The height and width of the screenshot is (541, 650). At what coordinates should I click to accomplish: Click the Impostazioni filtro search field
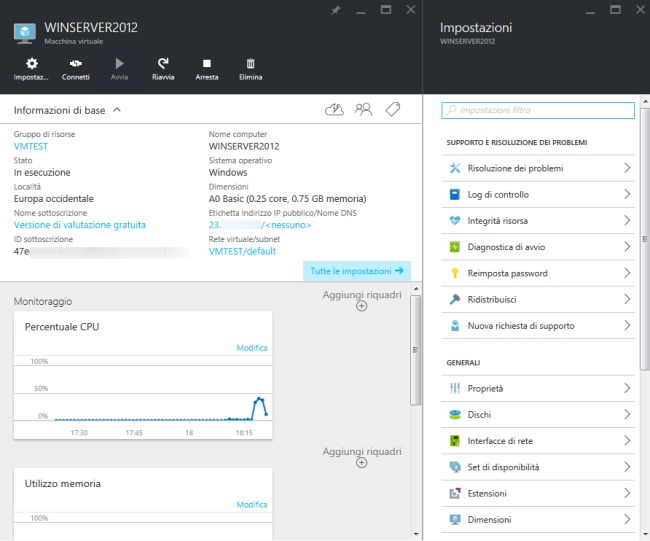point(538,110)
